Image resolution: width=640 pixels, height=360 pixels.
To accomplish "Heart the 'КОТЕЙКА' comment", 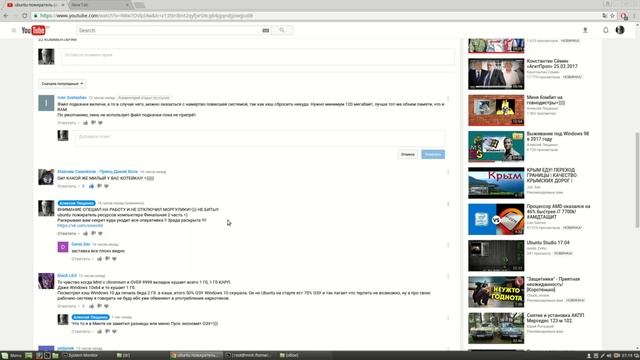I will tap(107, 186).
